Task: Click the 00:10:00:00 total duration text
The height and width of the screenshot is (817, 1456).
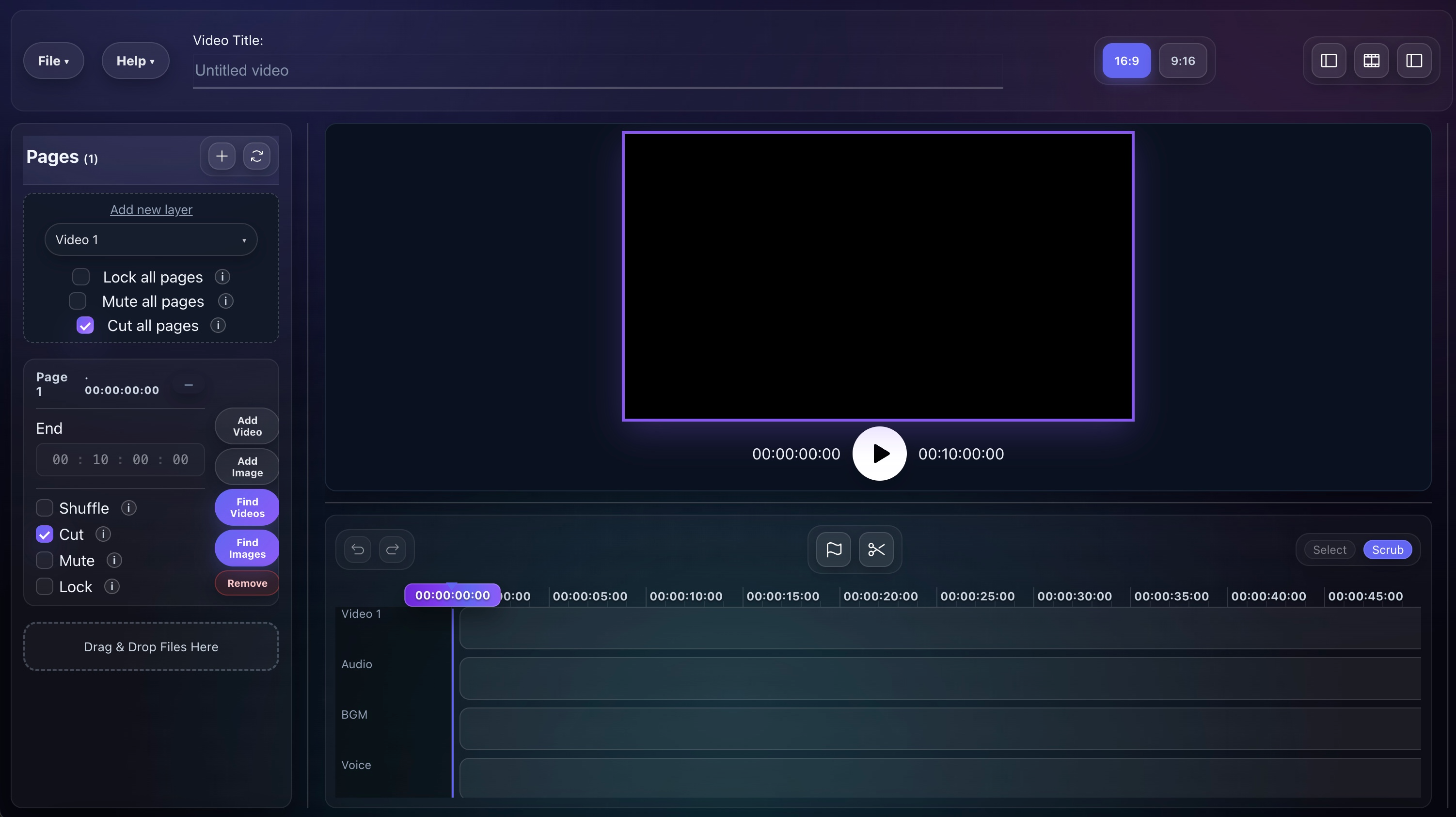Action: [961, 454]
